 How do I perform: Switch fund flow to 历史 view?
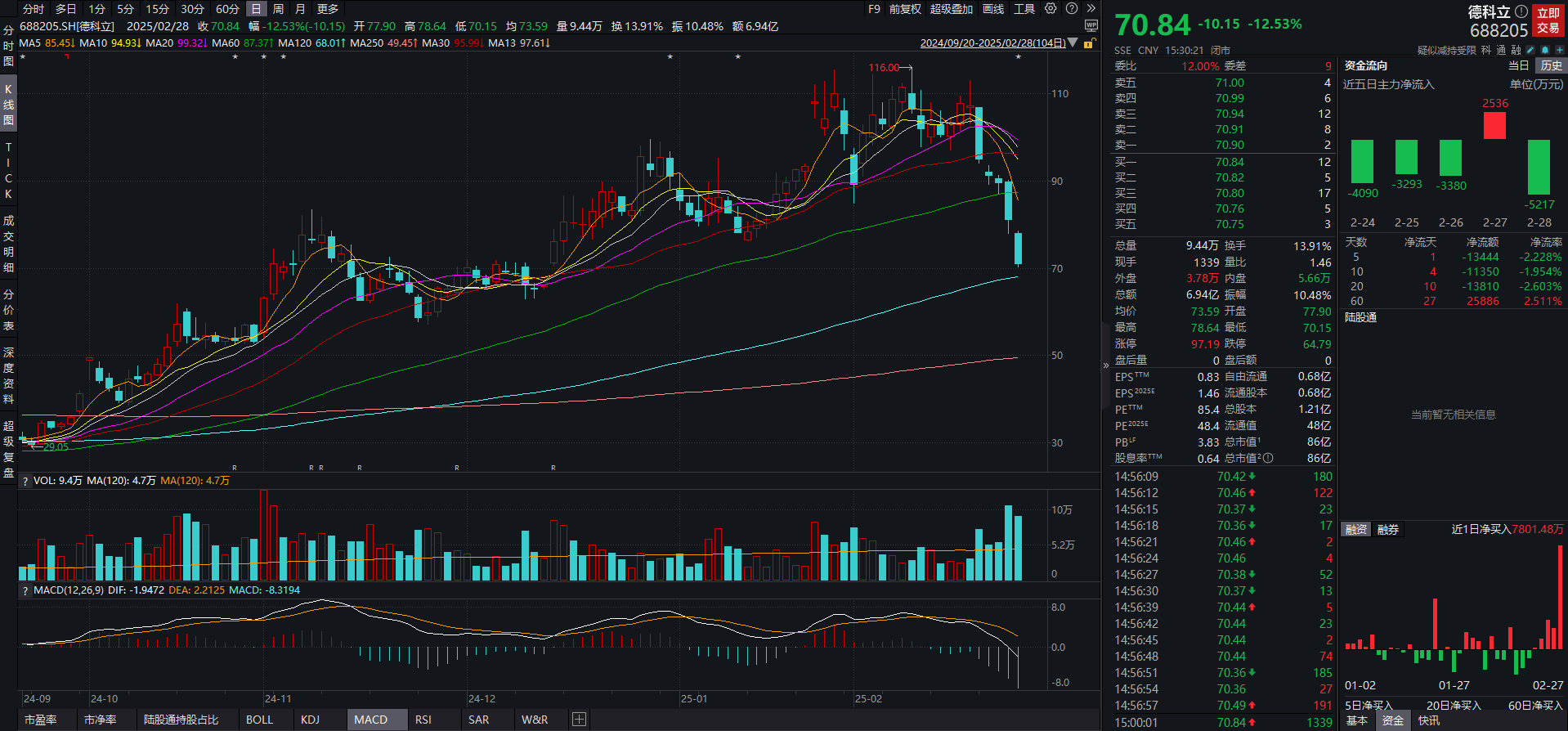(1551, 65)
